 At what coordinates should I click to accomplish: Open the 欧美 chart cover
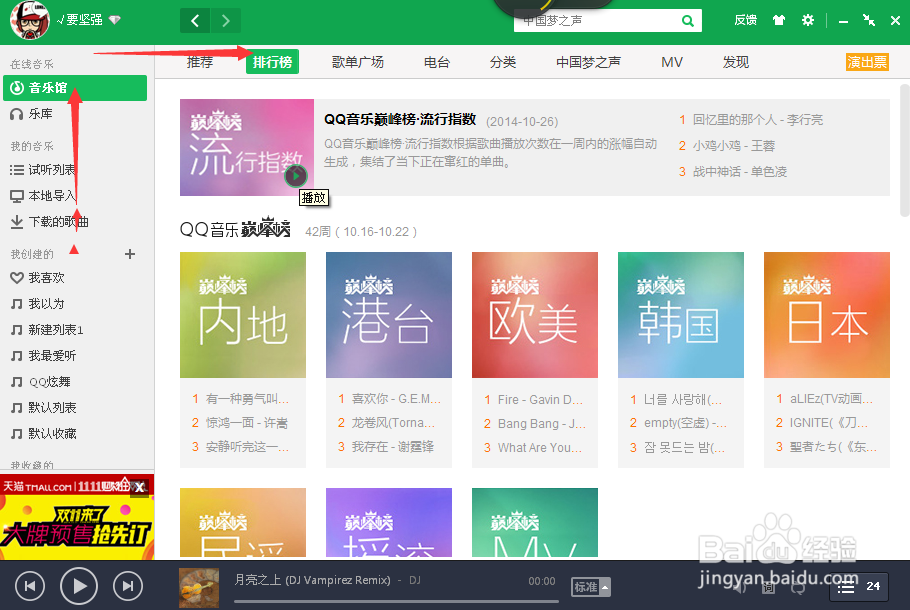tap(535, 315)
